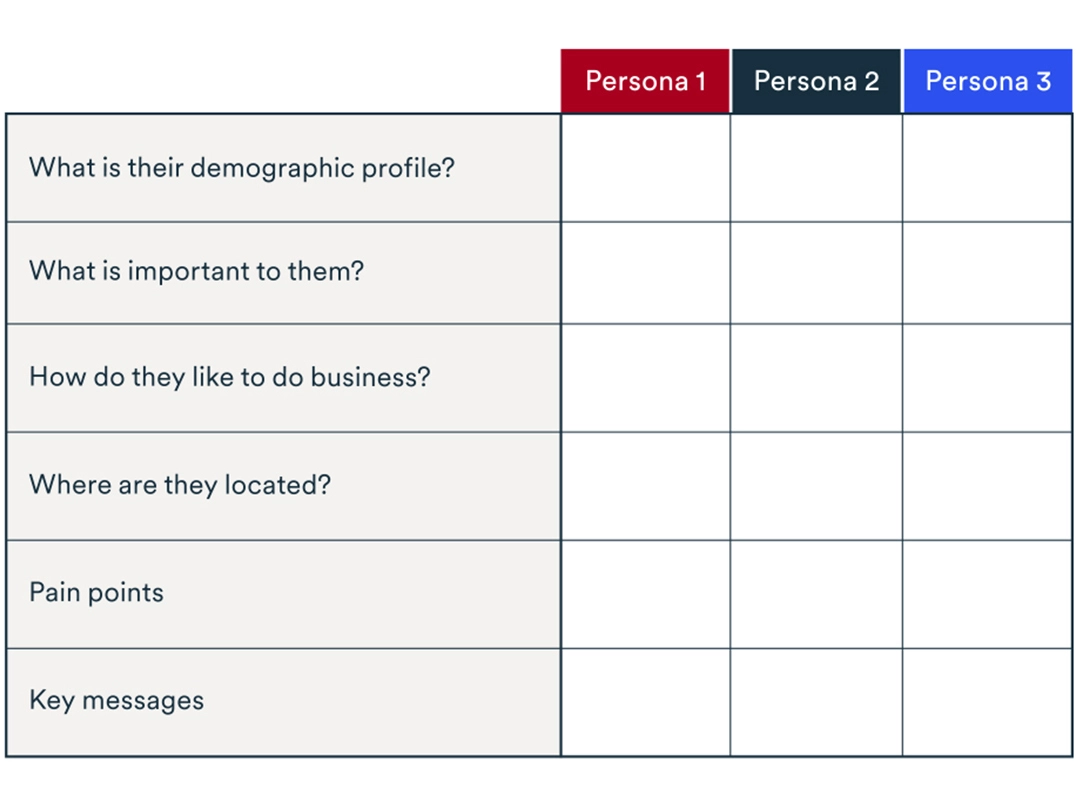Image resolution: width=1080 pixels, height=810 pixels.
Task: Click the 'How do they like to do business?' label
Action: point(229,377)
